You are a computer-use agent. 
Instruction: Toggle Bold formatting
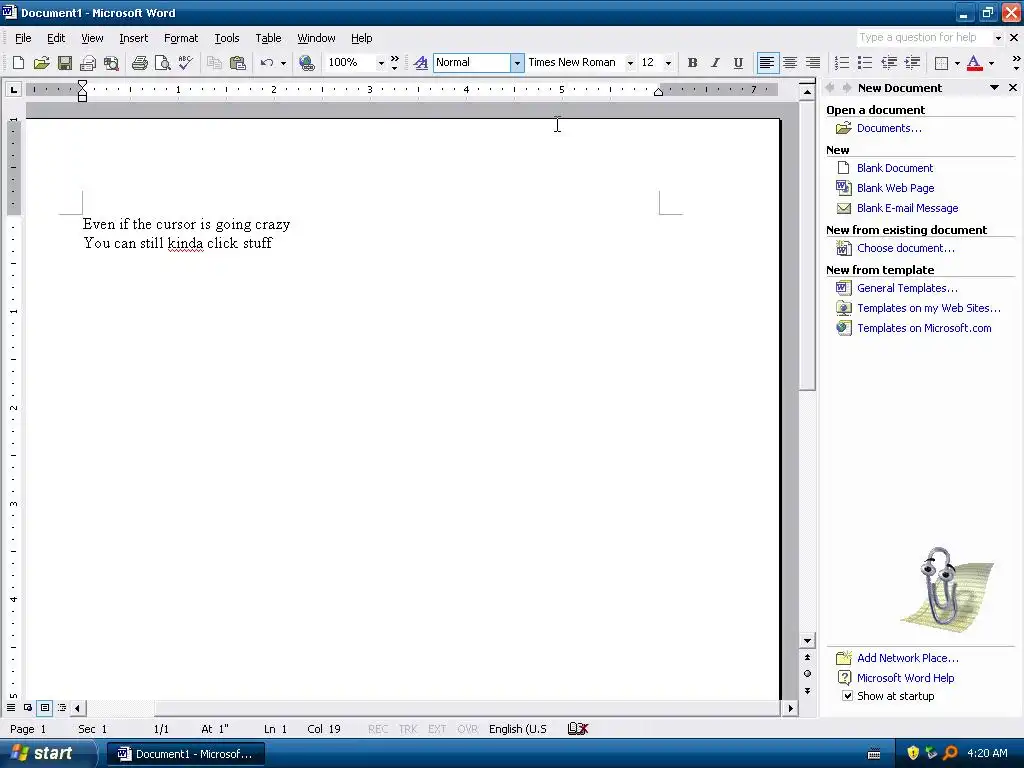click(x=692, y=63)
